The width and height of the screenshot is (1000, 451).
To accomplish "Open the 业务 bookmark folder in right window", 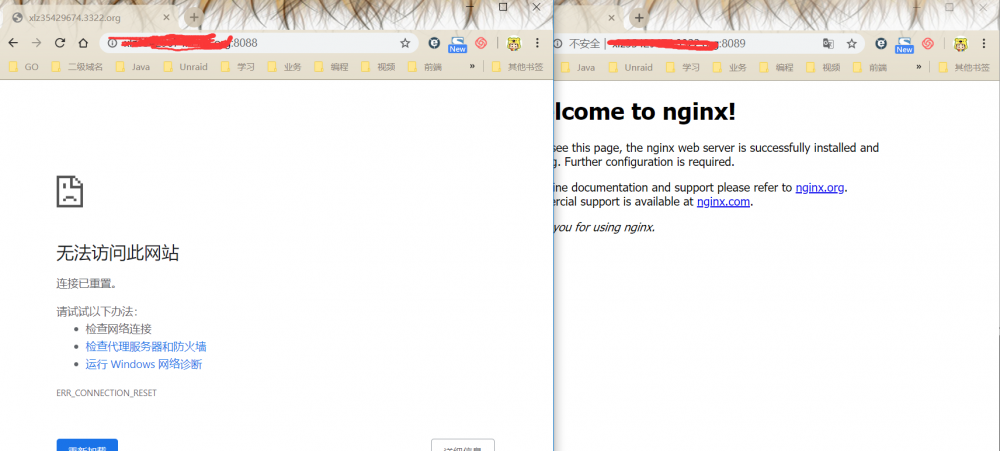I will point(730,66).
